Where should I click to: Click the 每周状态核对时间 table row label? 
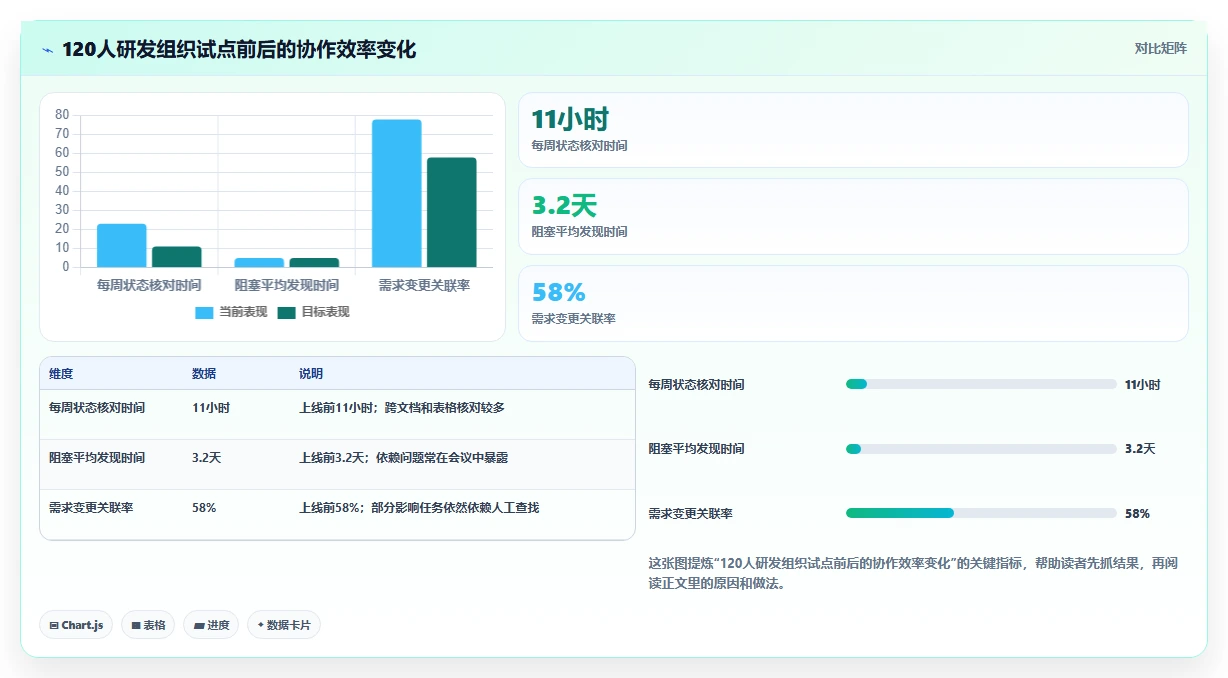pos(97,408)
